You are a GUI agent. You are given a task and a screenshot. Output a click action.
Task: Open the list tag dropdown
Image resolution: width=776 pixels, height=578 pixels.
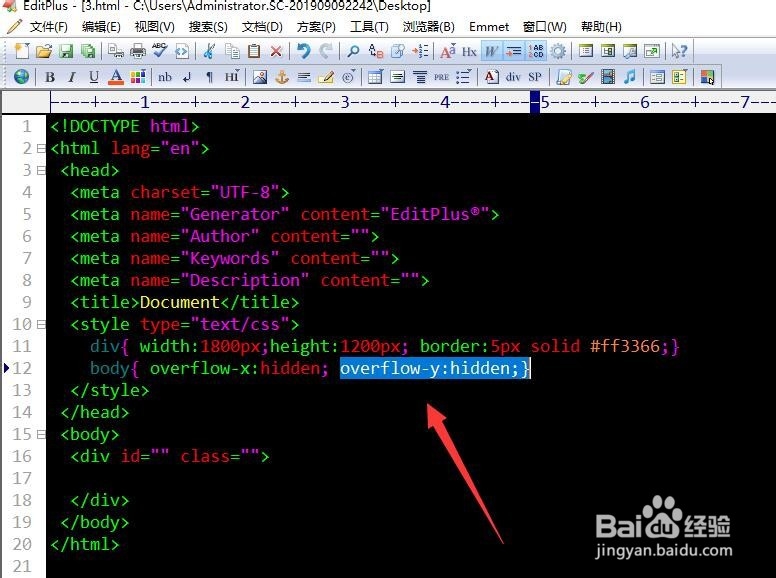[x=463, y=77]
